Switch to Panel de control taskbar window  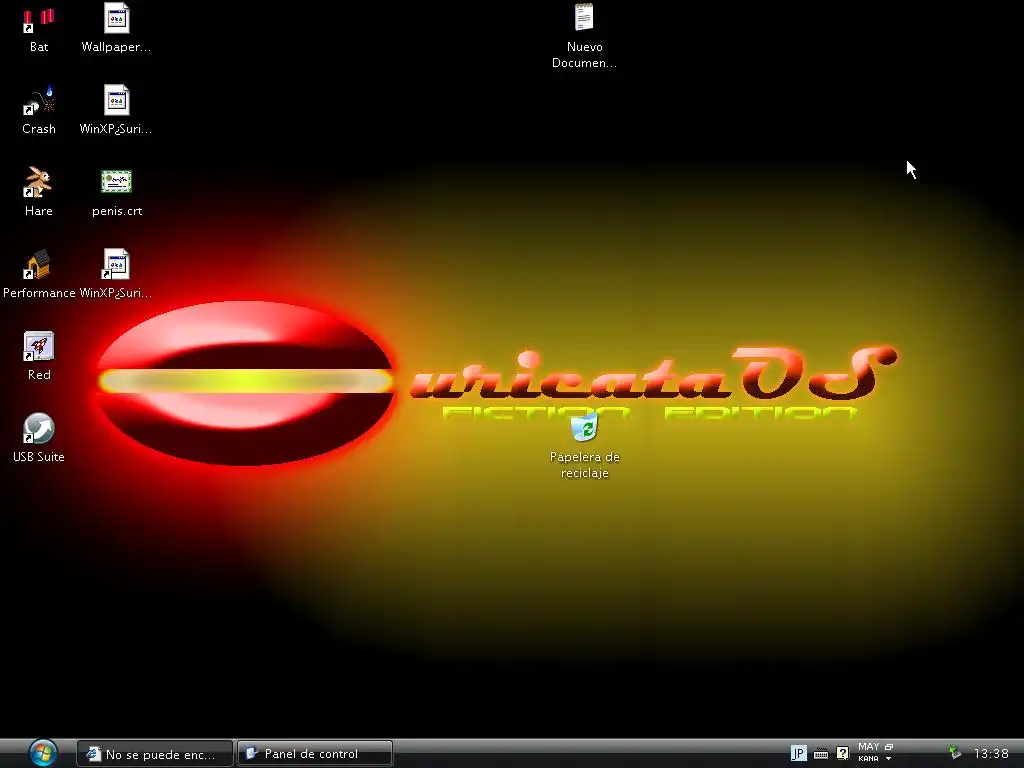click(x=315, y=754)
